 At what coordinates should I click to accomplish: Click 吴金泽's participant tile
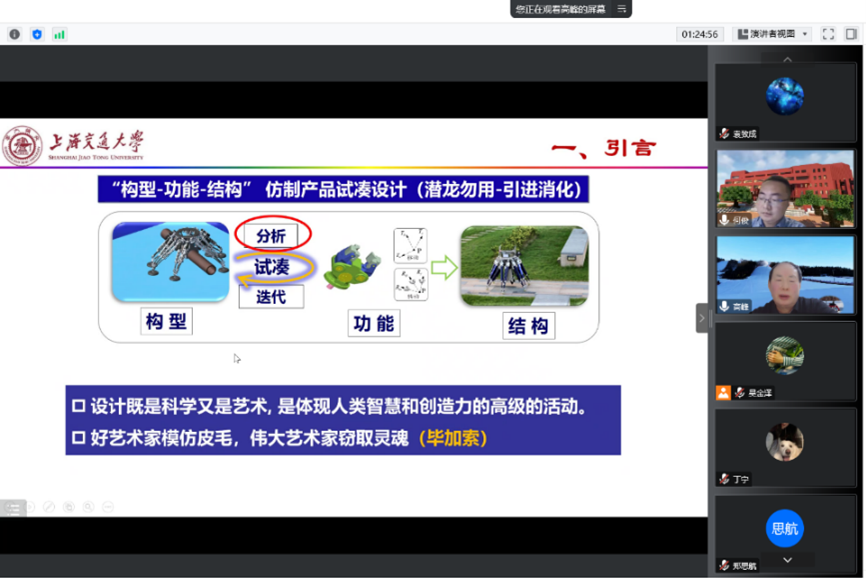click(x=785, y=360)
